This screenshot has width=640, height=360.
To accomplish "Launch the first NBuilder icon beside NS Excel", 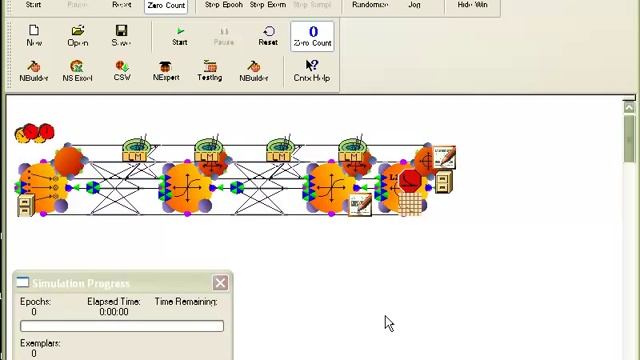I will tap(34, 71).
